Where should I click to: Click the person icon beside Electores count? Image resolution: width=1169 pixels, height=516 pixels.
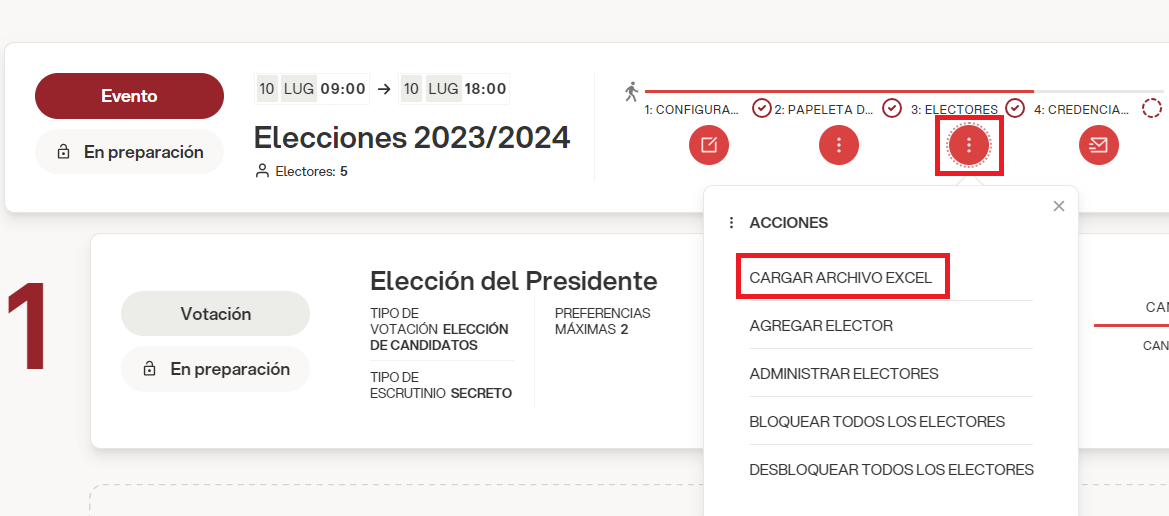click(262, 172)
